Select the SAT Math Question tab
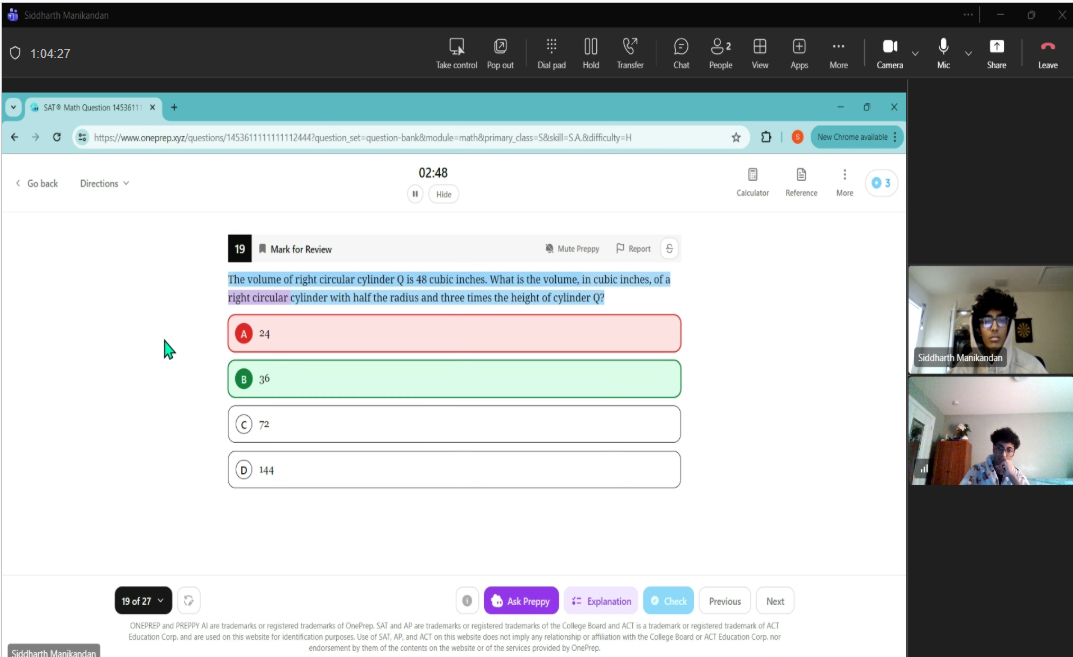The height and width of the screenshot is (657, 1073). (92, 107)
